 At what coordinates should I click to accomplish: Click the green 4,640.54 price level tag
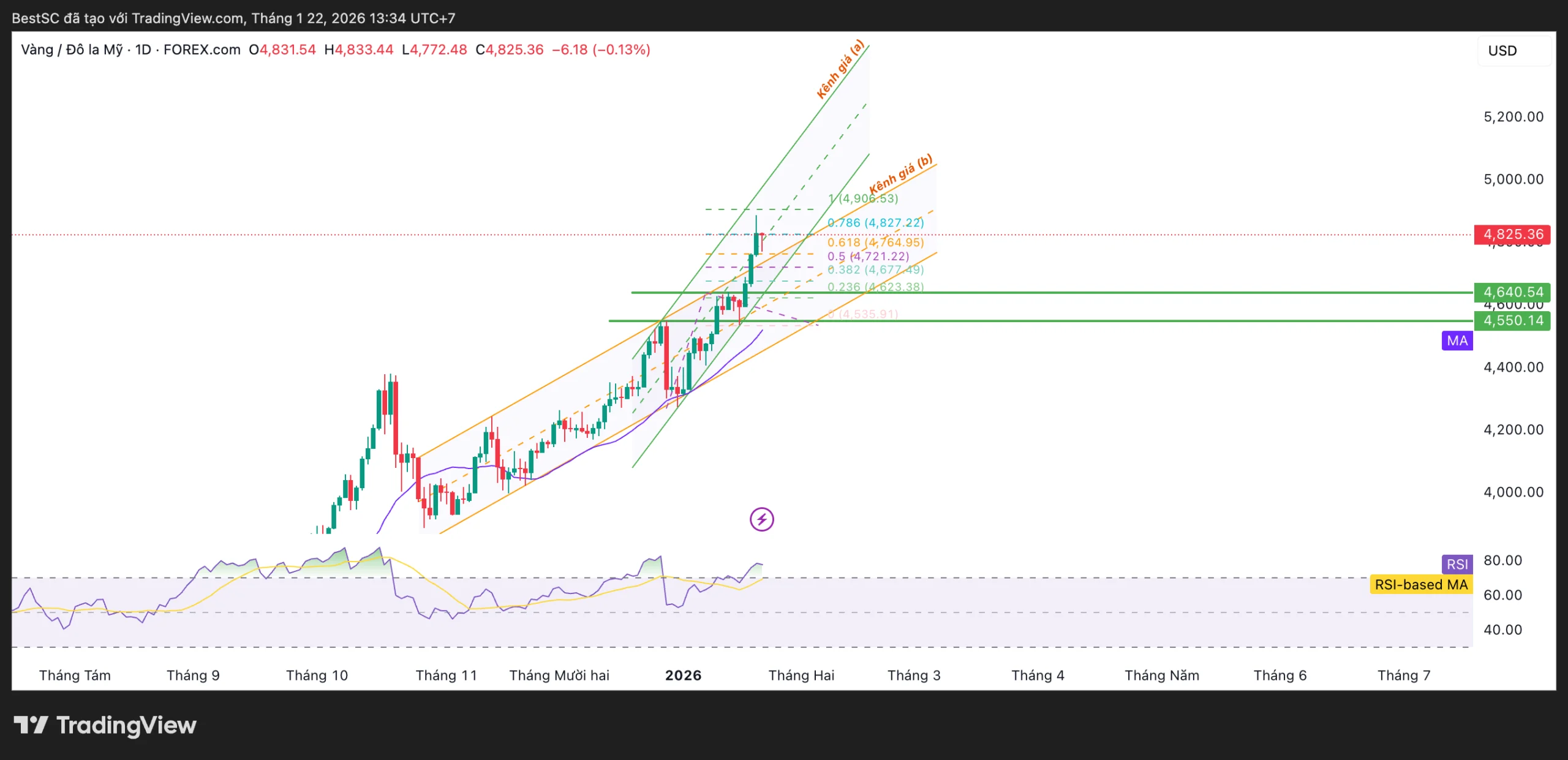point(1512,292)
